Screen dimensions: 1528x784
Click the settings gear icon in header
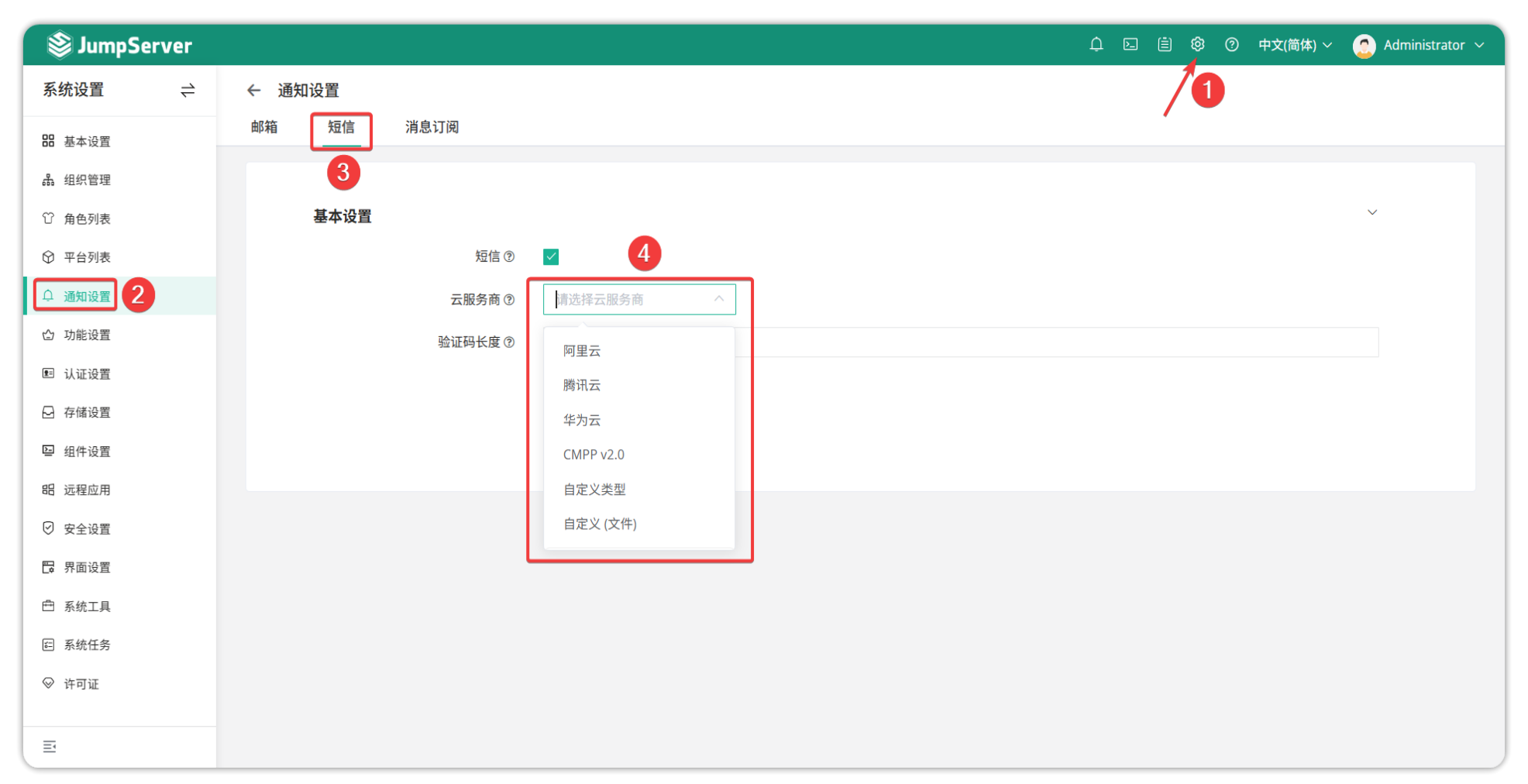point(1197,45)
